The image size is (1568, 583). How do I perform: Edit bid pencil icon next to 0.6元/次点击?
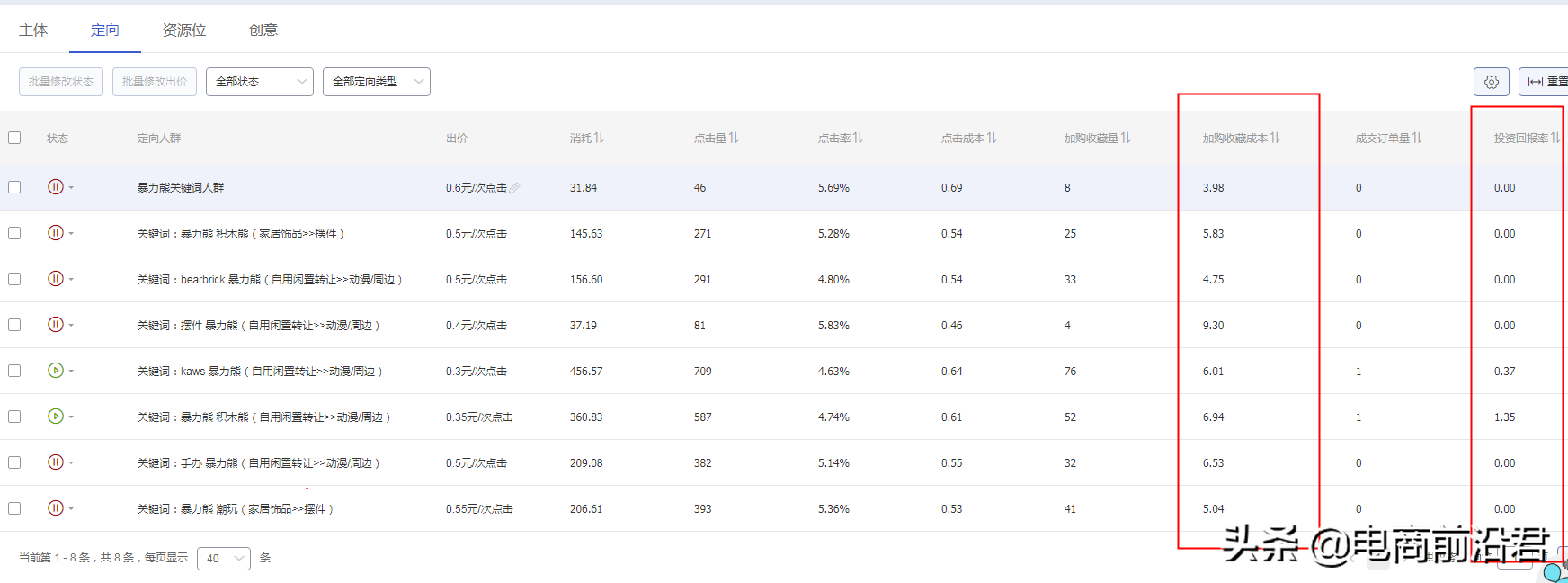click(514, 188)
